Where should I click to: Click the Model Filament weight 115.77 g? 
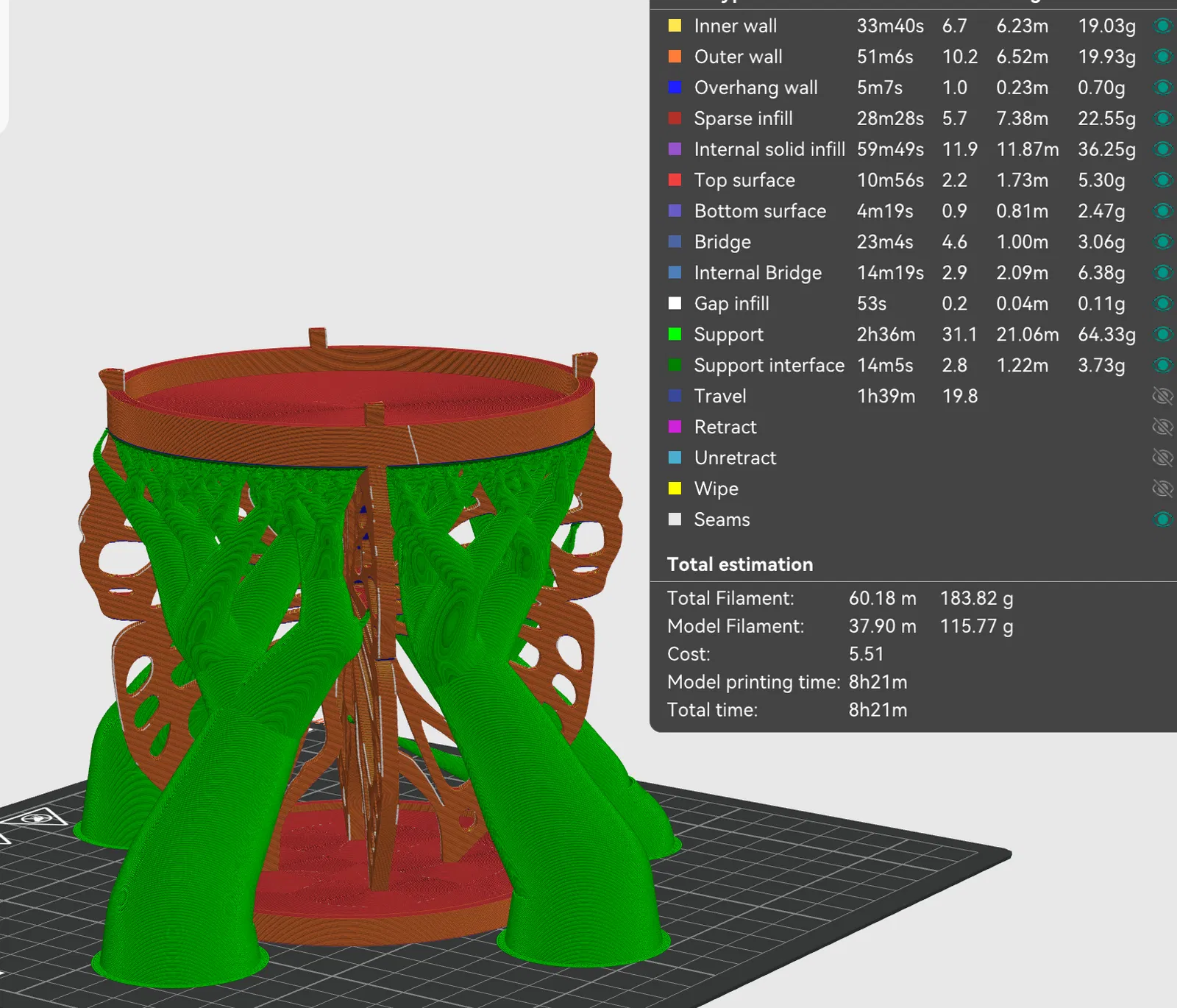pyautogui.click(x=976, y=626)
